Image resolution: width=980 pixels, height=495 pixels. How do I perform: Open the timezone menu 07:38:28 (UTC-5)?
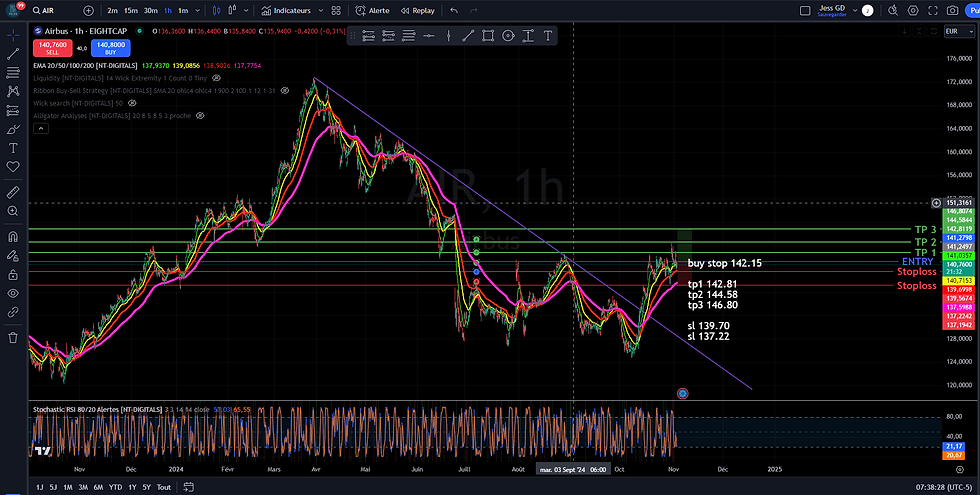pos(945,487)
